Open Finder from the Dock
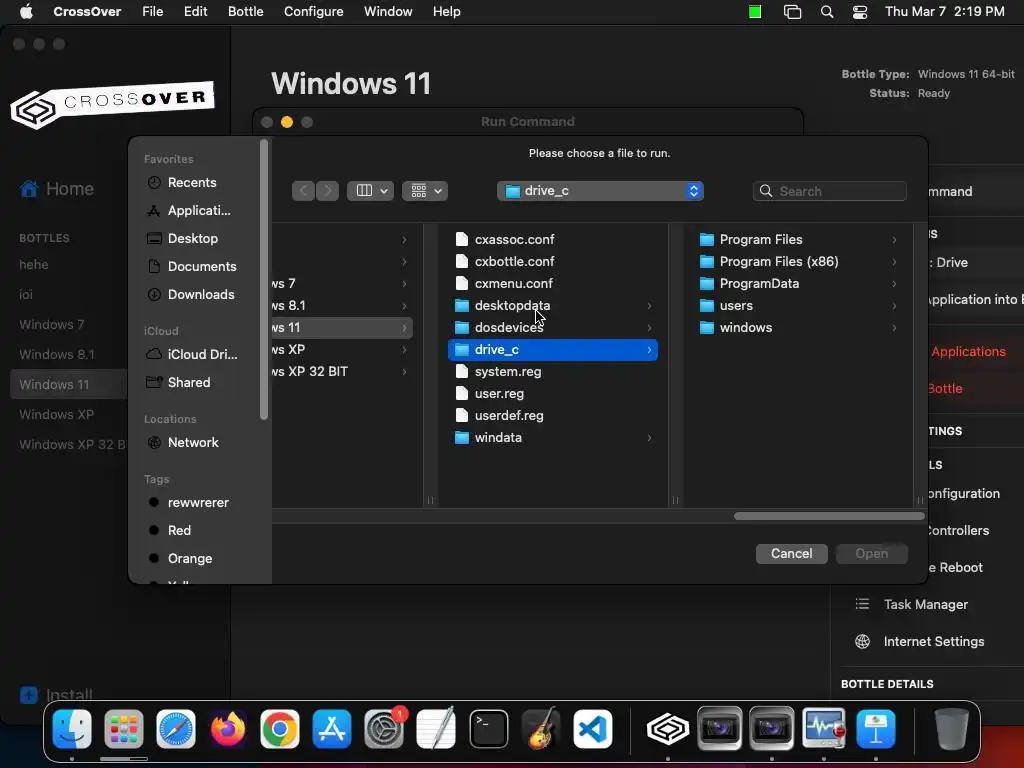Screen dimensions: 1024x768 [72, 729]
